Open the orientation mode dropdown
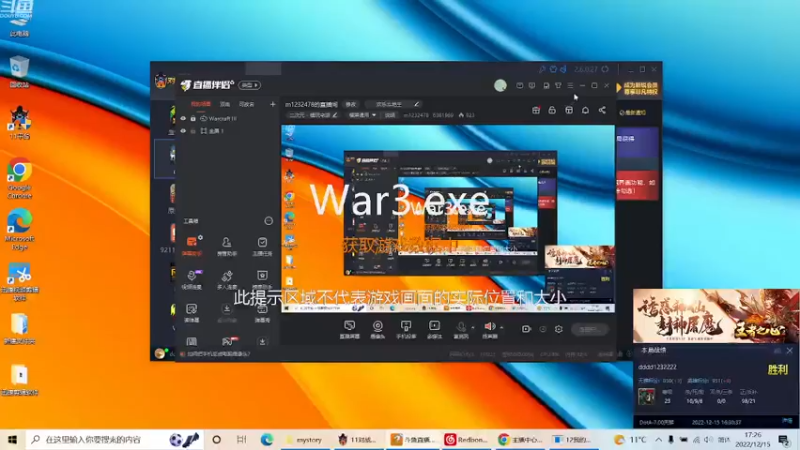The image size is (800, 450). coord(362,115)
